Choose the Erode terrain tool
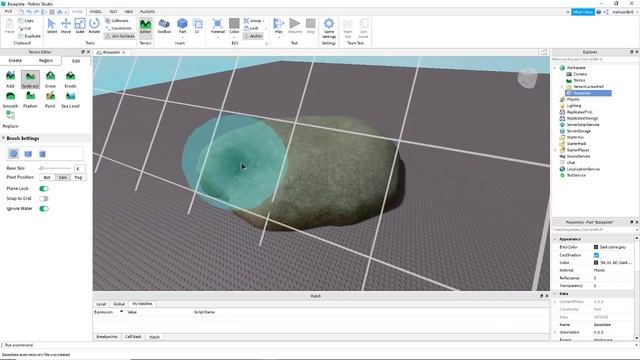 (70, 79)
